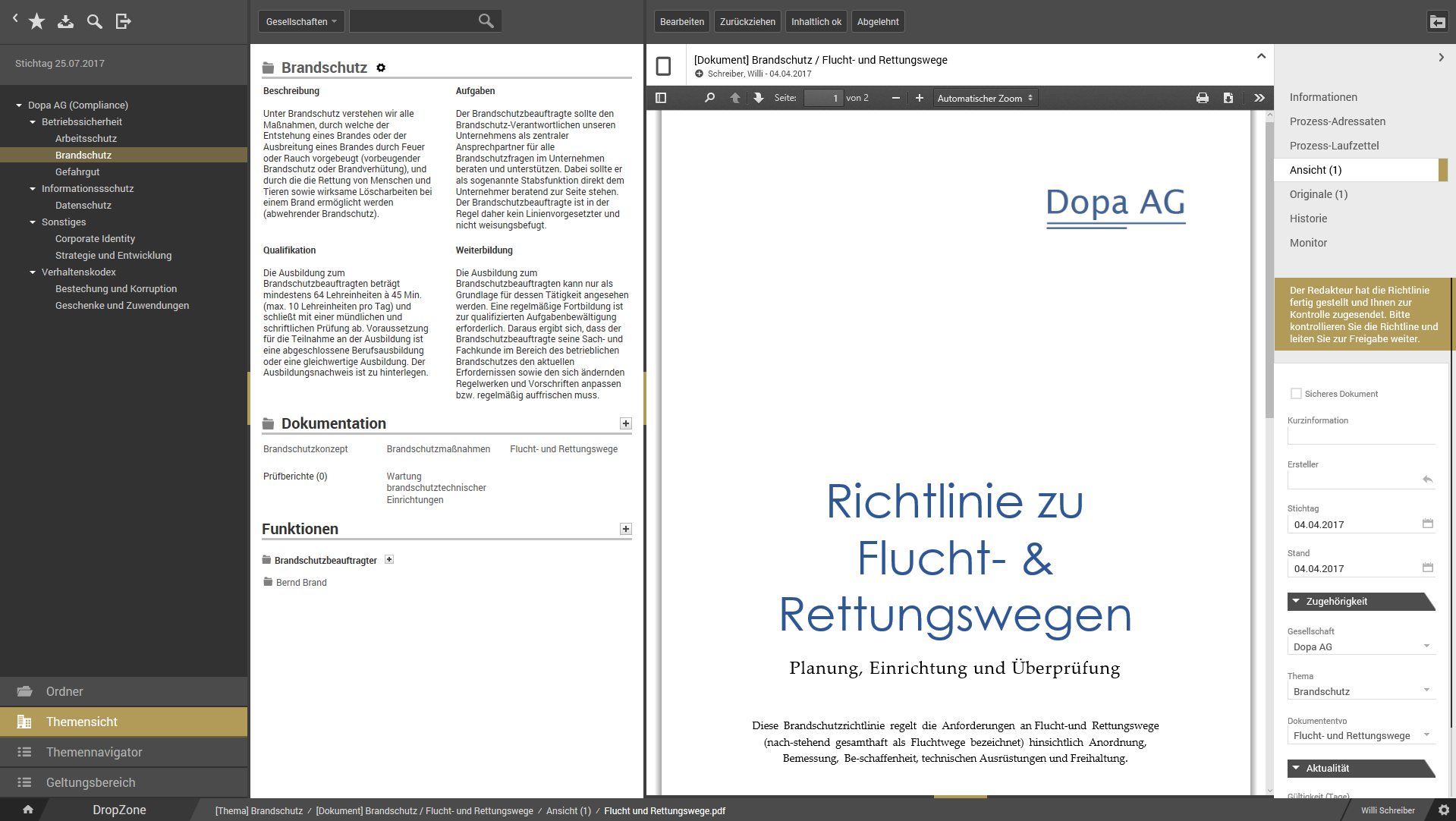Select the Arbeitsschutz tree item

point(86,138)
